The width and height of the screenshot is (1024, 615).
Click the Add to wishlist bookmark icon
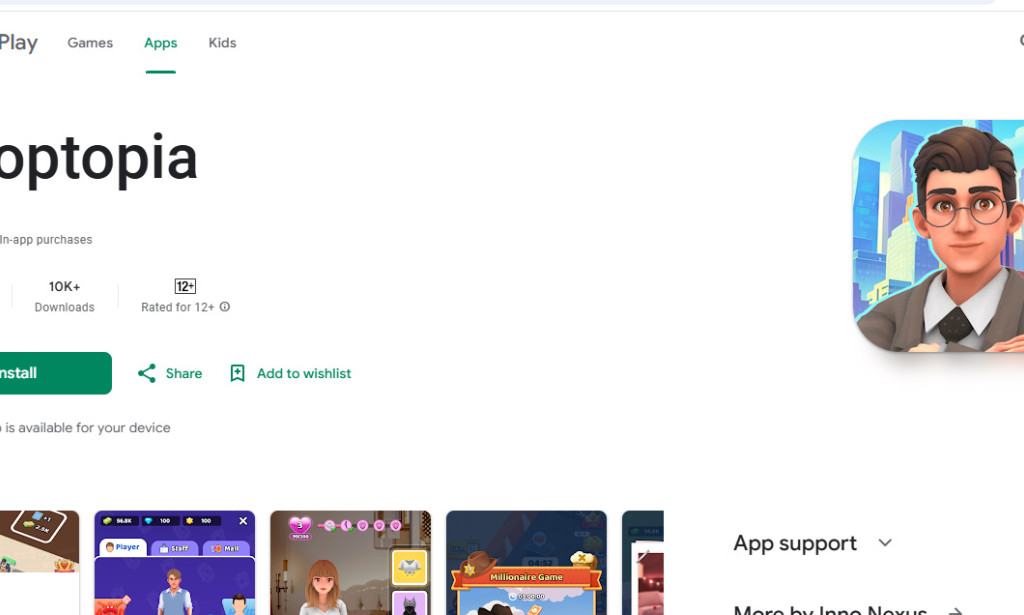click(237, 373)
